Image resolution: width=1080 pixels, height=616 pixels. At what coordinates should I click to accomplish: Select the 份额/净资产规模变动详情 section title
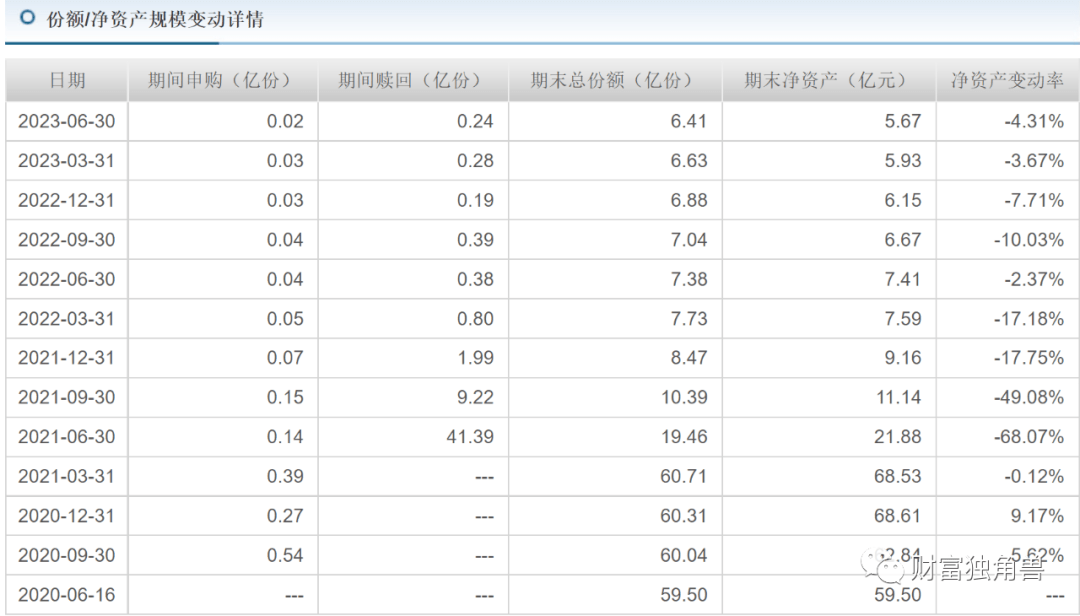click(x=155, y=19)
